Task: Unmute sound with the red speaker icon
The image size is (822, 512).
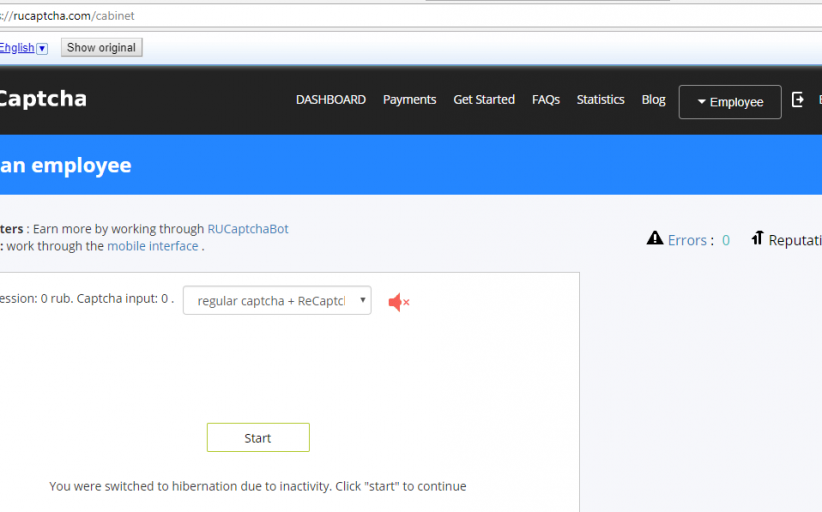Action: coord(399,302)
